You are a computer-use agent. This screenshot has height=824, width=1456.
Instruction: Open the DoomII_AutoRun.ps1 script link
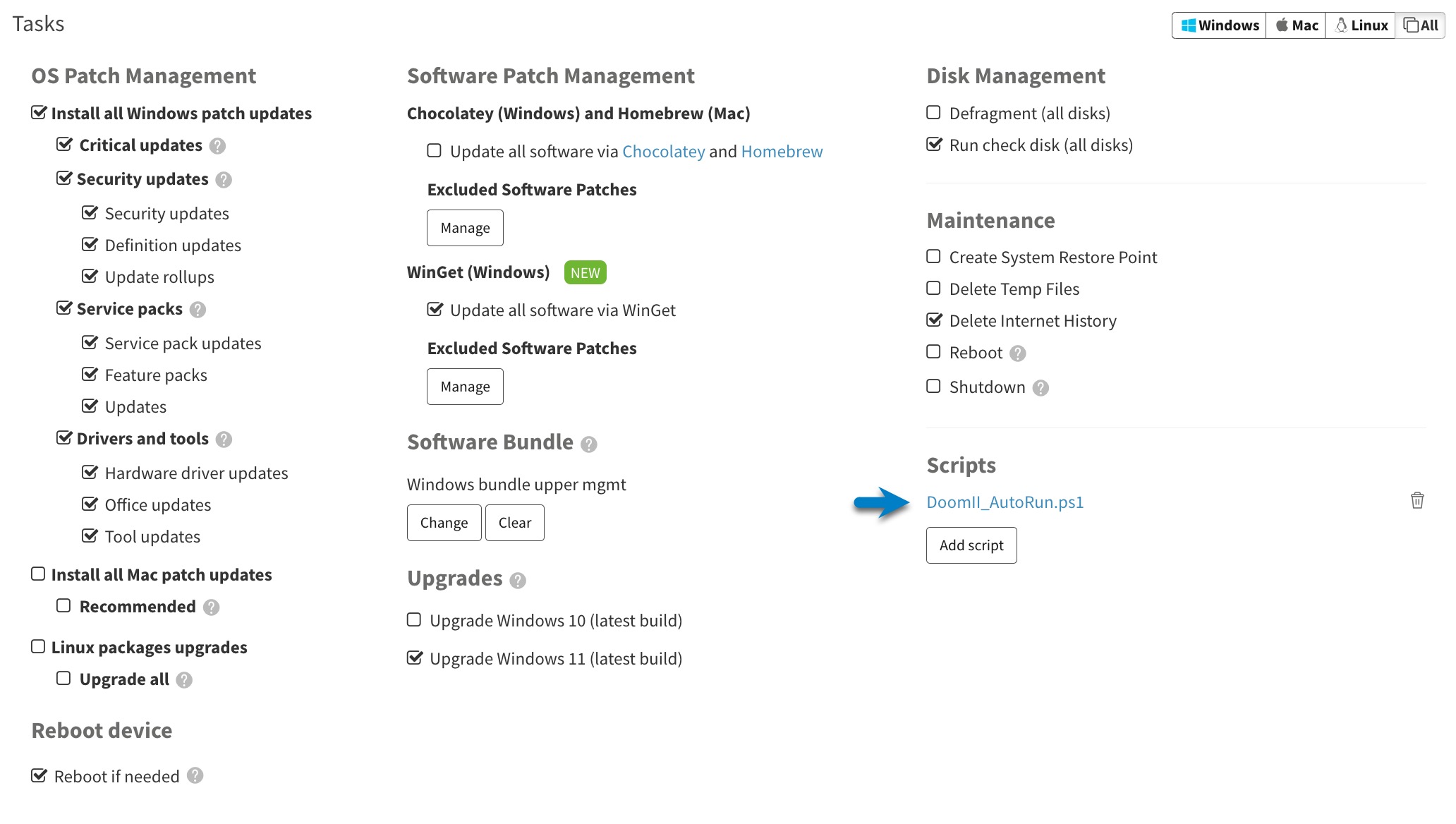click(1005, 502)
